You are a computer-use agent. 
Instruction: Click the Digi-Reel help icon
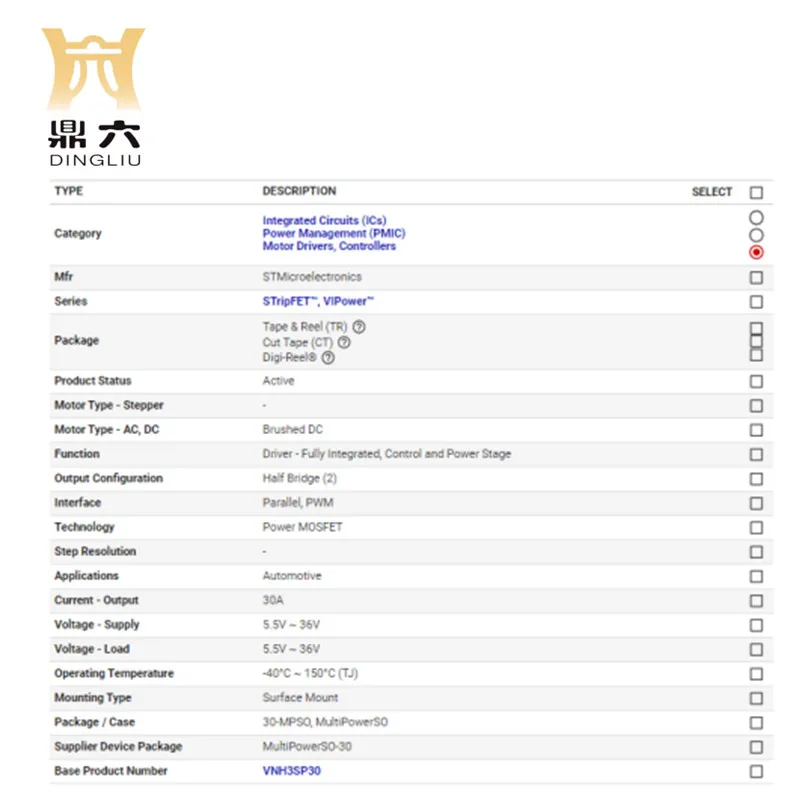(328, 358)
